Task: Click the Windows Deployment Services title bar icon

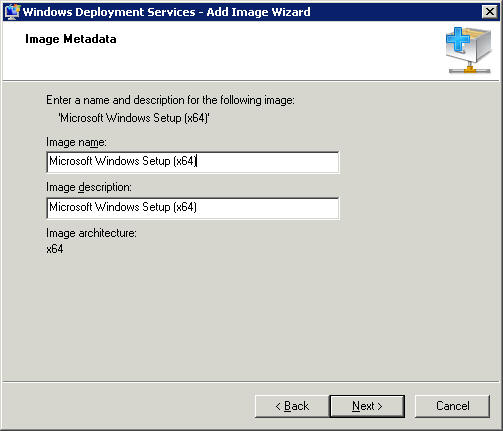Action: (x=12, y=12)
